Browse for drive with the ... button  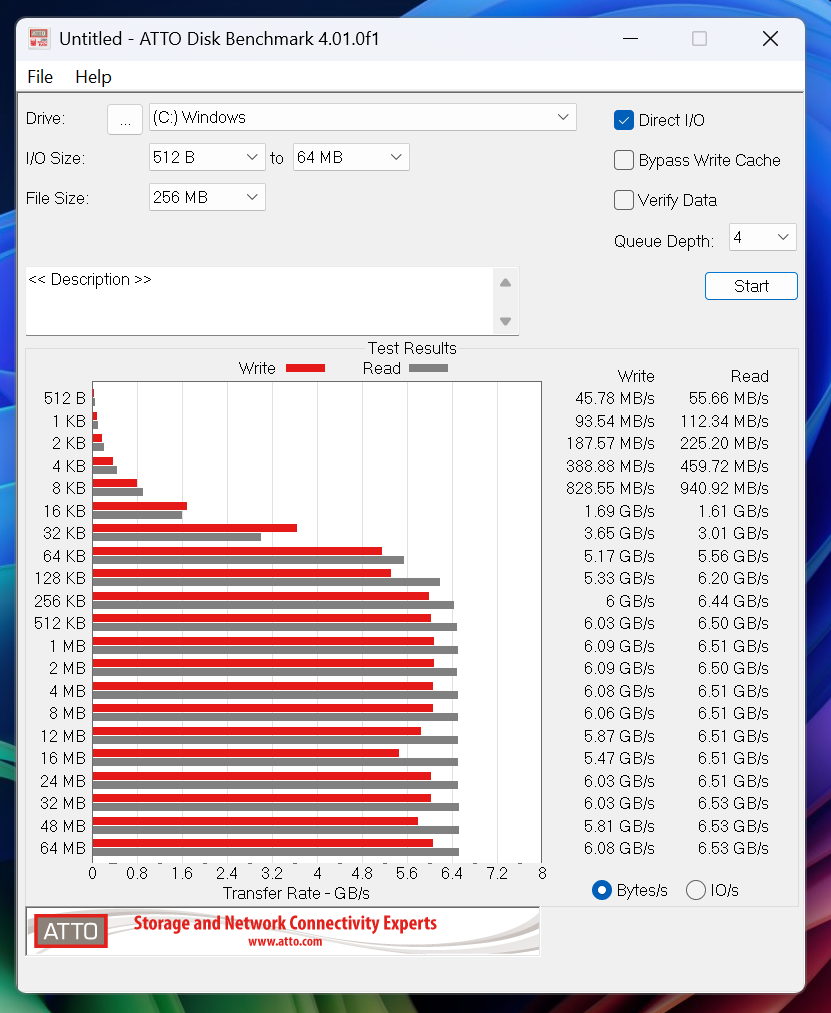[125, 120]
